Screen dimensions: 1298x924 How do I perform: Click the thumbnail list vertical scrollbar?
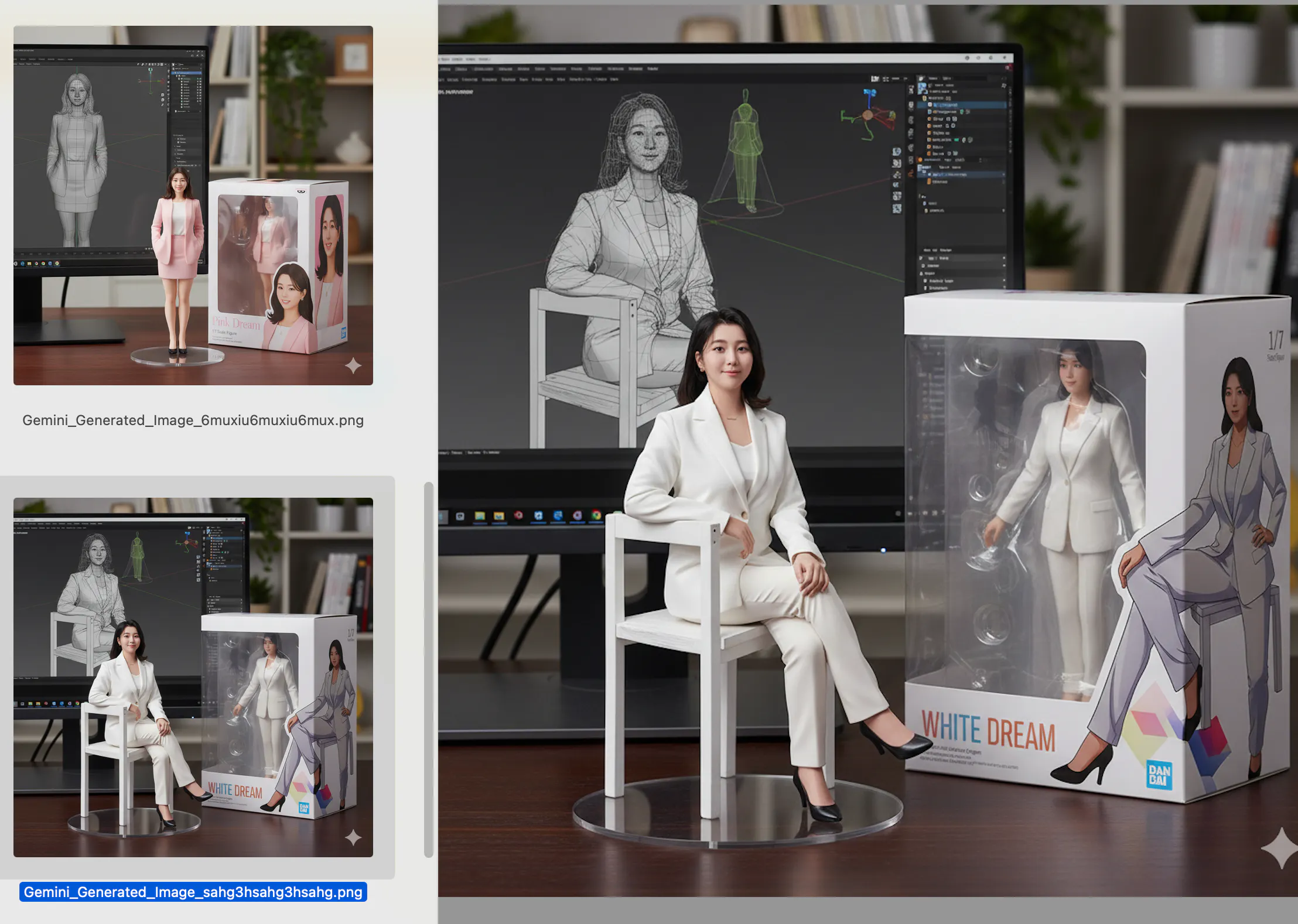click(x=428, y=669)
